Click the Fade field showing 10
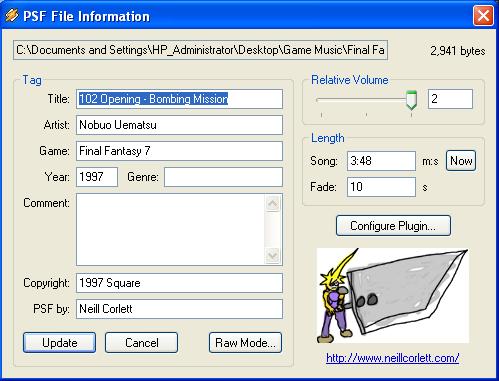This screenshot has height=381, width=499. click(381, 187)
